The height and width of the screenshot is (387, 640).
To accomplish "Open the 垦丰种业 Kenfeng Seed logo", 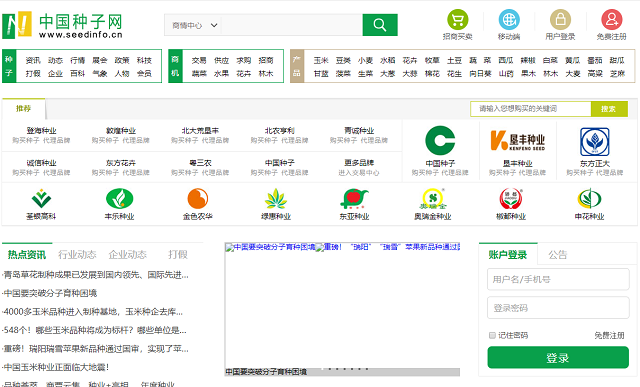I will tap(518, 140).
